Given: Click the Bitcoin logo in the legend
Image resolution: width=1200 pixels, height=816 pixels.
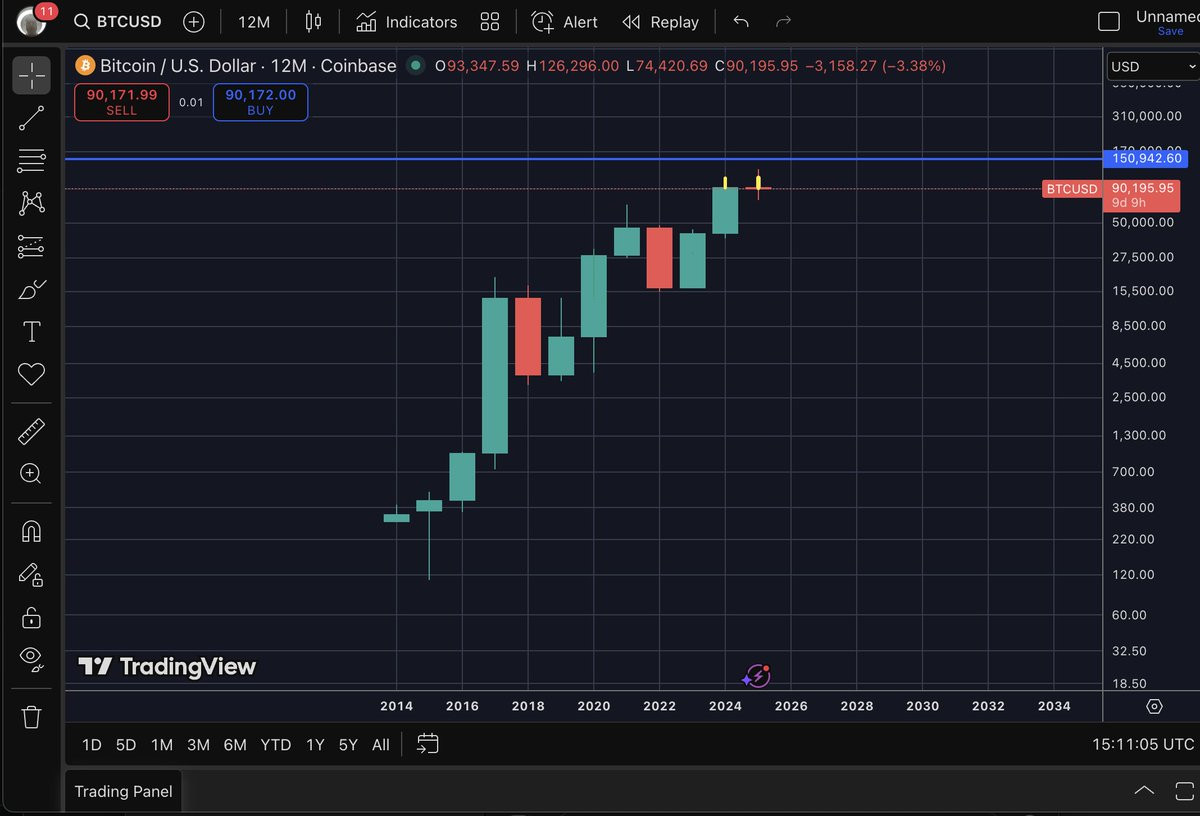Looking at the screenshot, I should 85,66.
